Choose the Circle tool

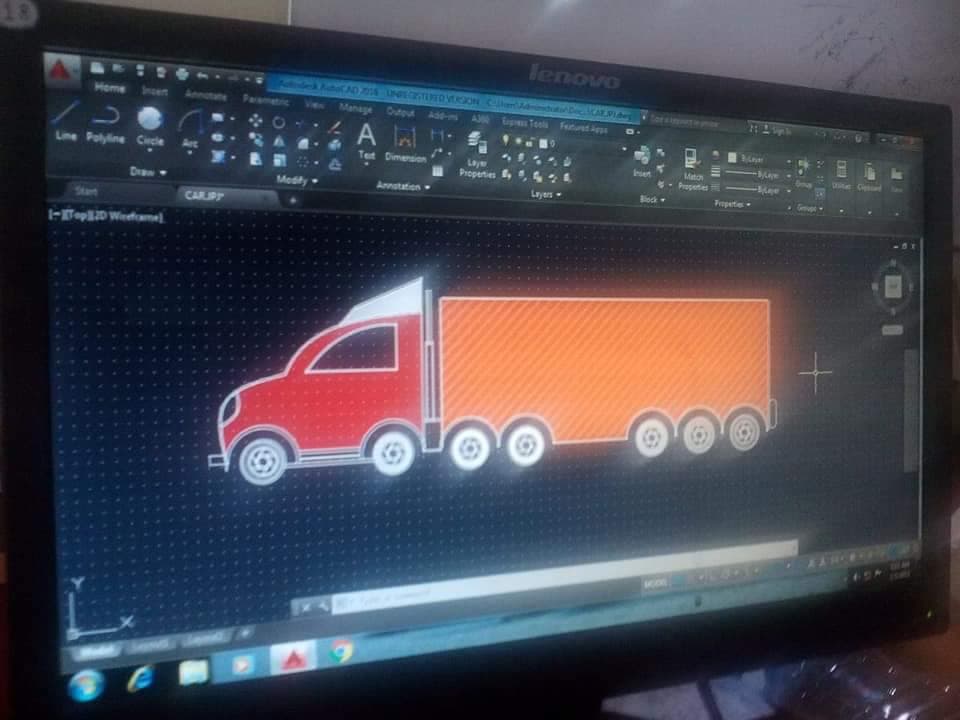(x=150, y=122)
